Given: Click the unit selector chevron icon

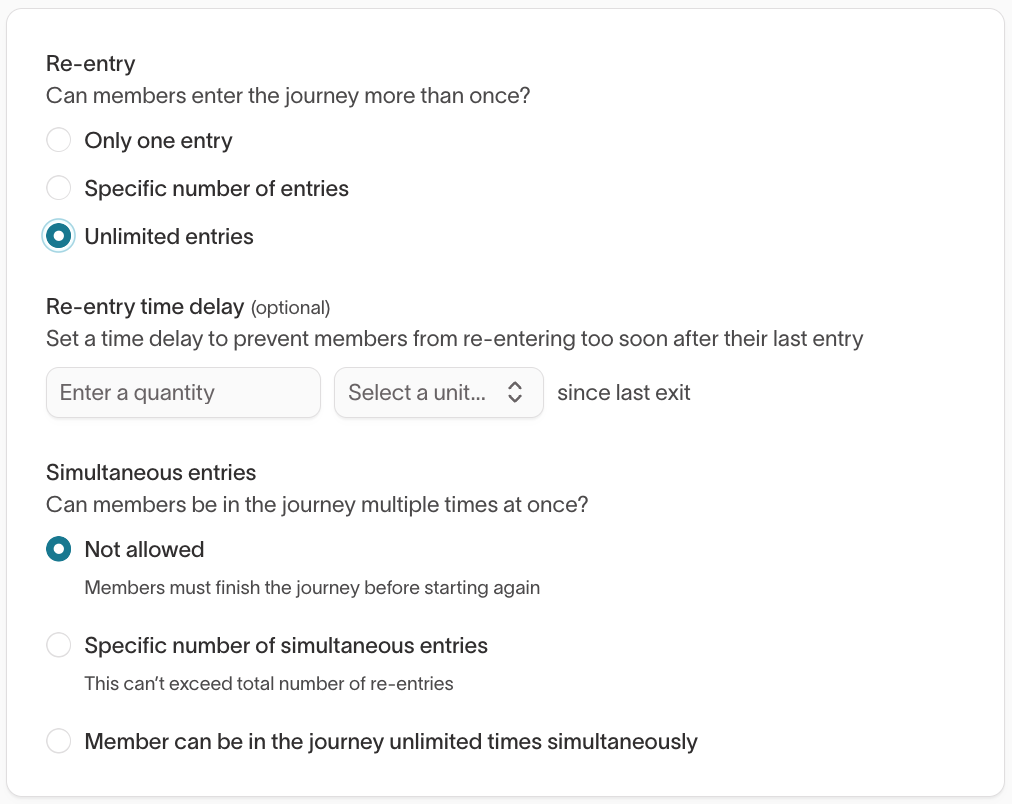Looking at the screenshot, I should (516, 393).
